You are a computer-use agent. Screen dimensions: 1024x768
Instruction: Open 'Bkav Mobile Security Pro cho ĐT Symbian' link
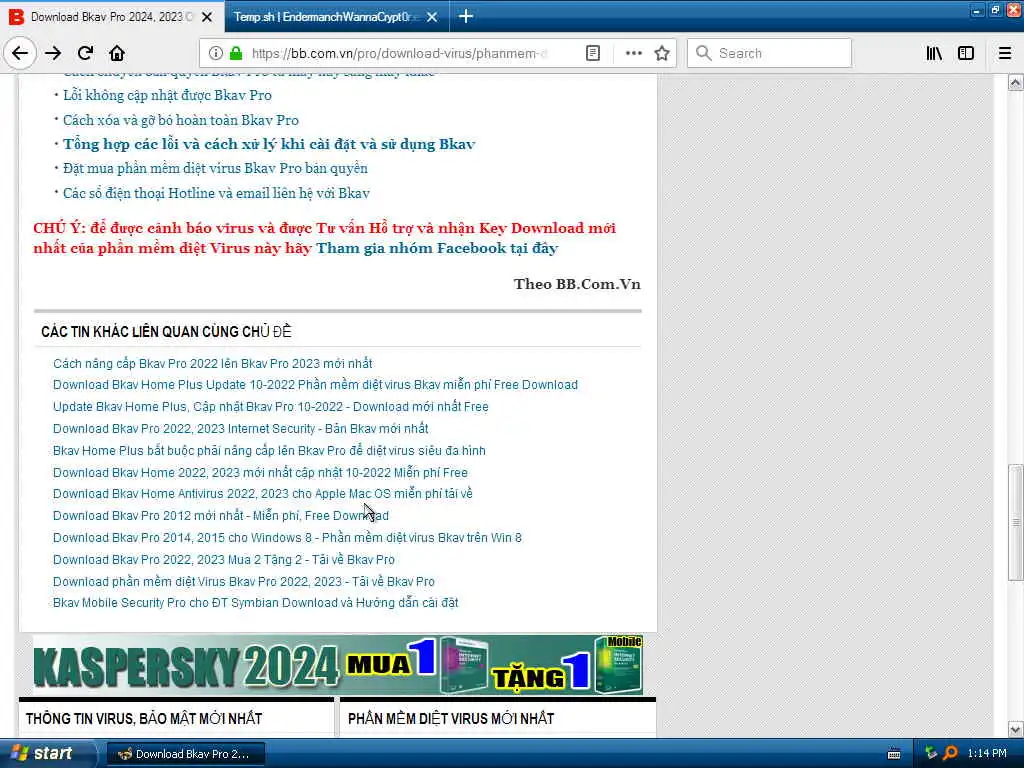[255, 603]
